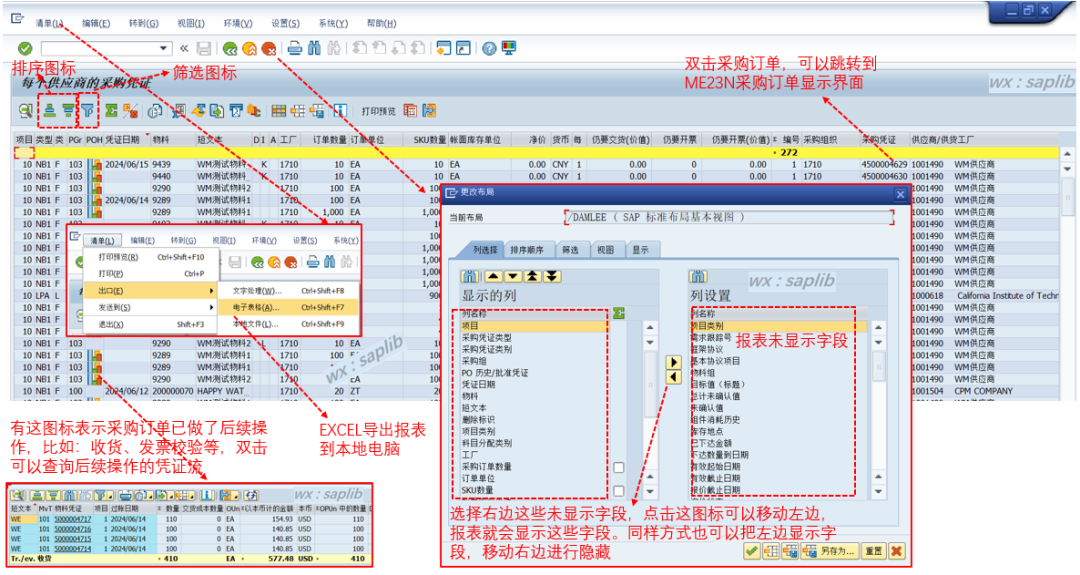Screen dimensions: 1080x575
Task: Open a new SAP session with toolbar icon
Action: point(444,48)
